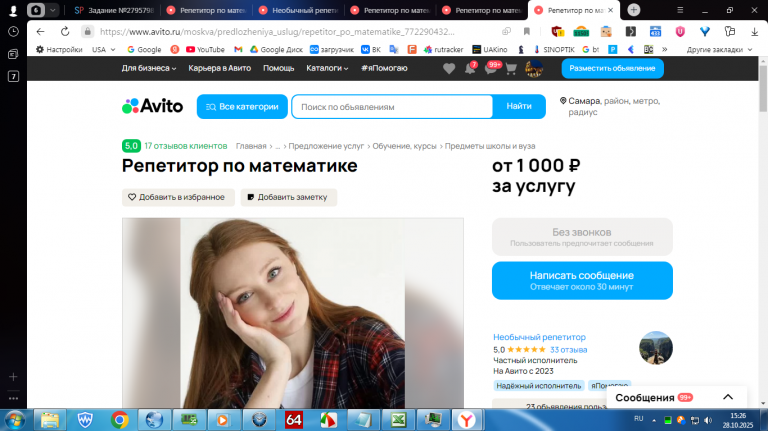Open the Самара location selector
Viewport: 768px width, 431px height.
[x=610, y=106]
